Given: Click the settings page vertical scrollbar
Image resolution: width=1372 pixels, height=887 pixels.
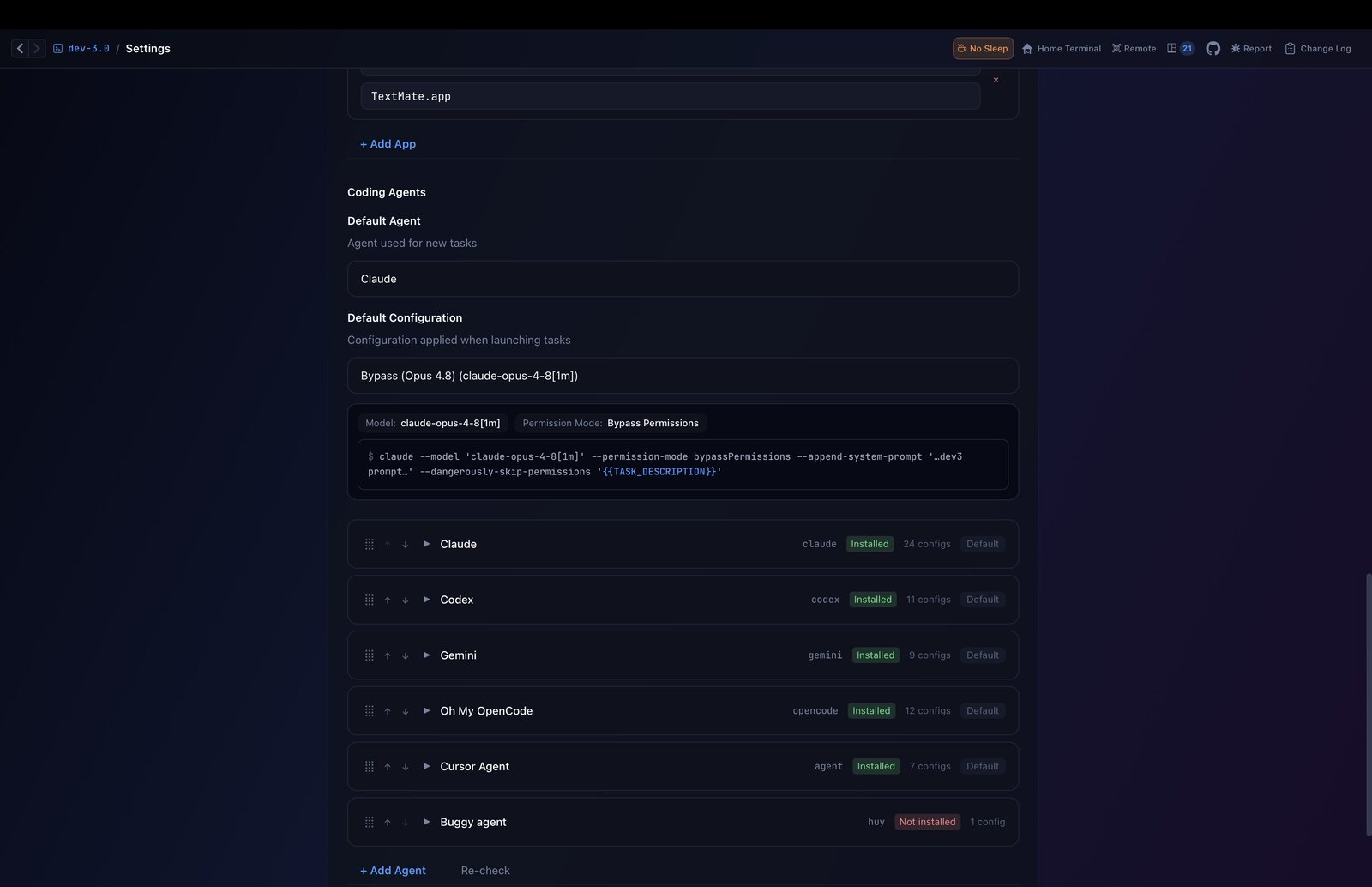Looking at the screenshot, I should point(1368,704).
